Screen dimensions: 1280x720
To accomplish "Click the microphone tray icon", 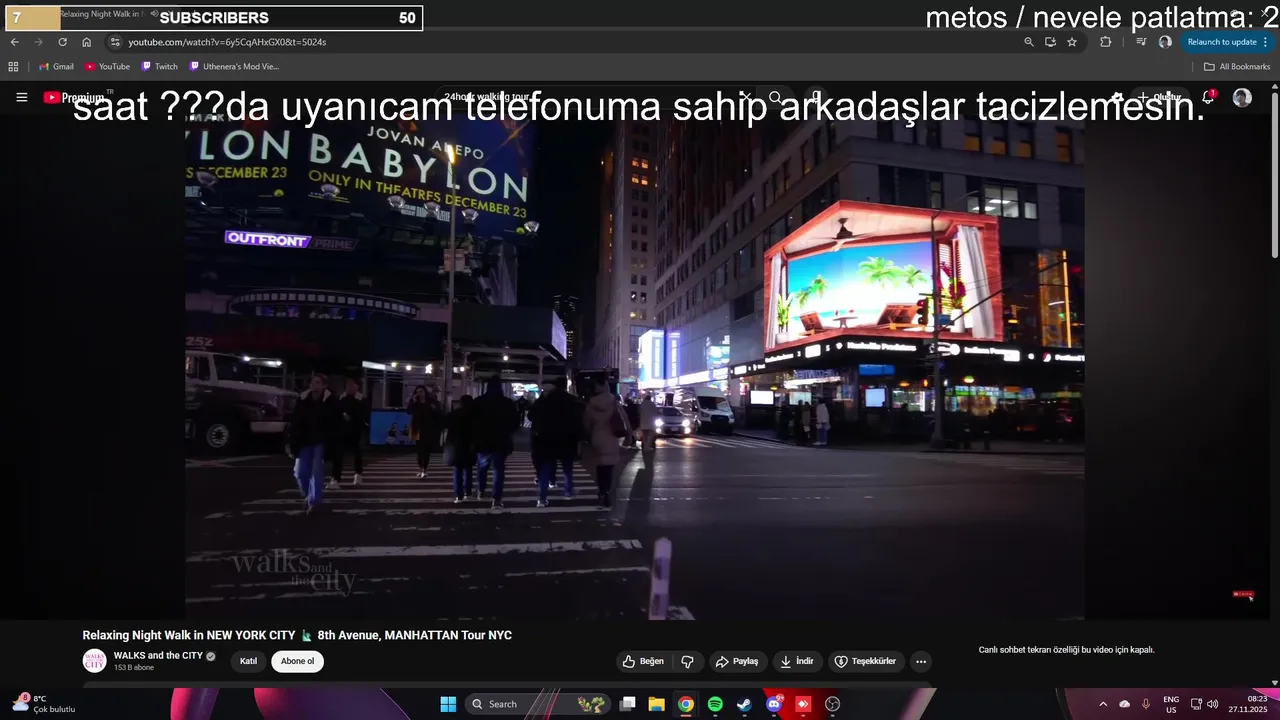I will click(x=1146, y=704).
